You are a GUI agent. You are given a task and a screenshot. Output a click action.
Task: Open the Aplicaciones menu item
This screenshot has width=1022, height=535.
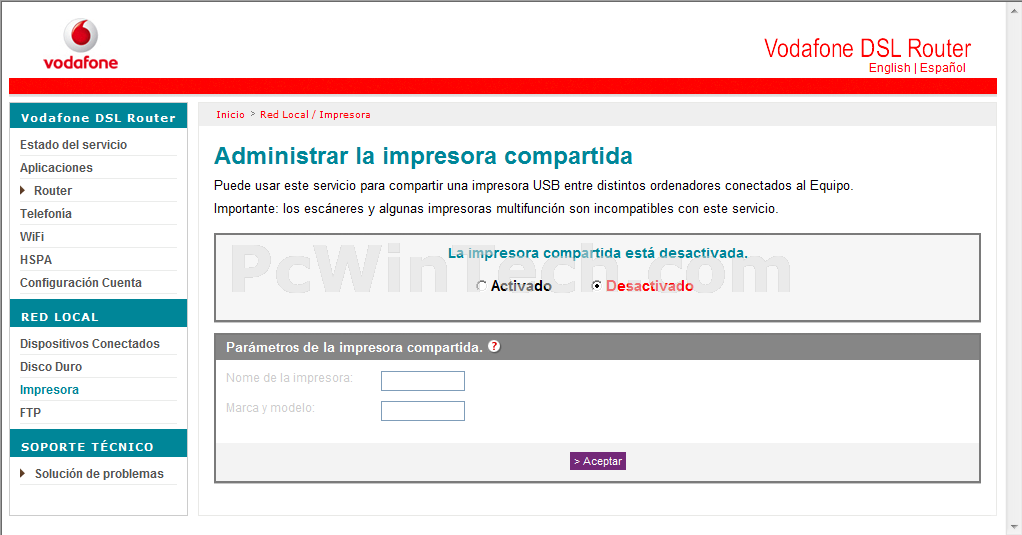(x=56, y=167)
